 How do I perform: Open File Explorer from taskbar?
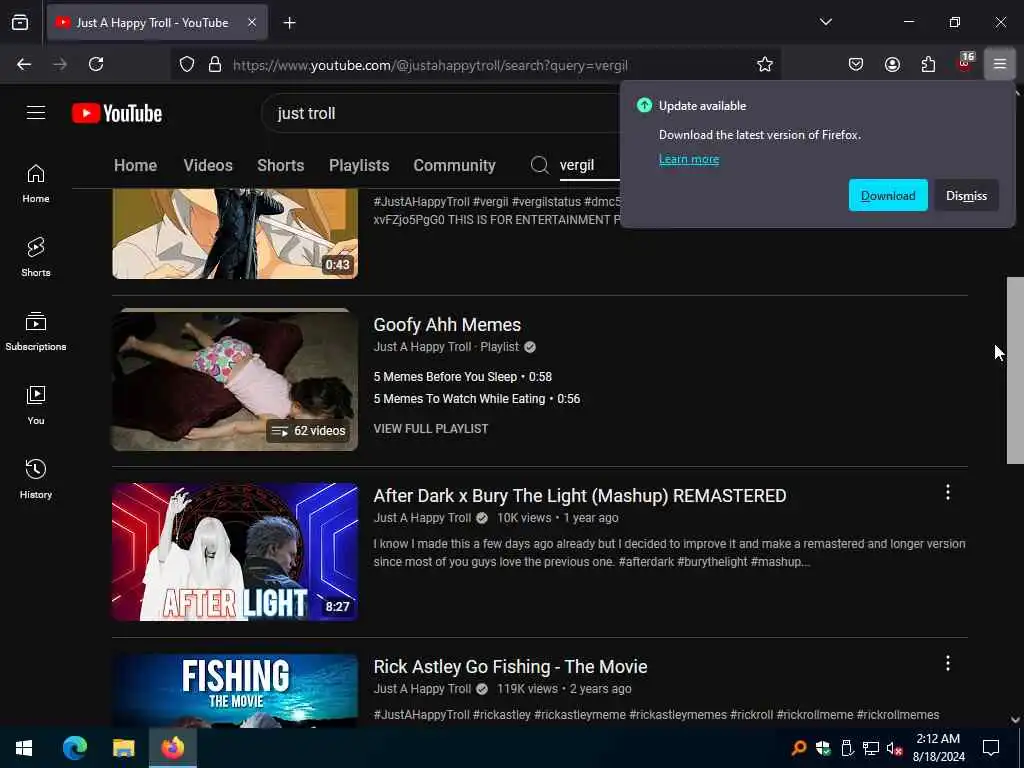123,748
